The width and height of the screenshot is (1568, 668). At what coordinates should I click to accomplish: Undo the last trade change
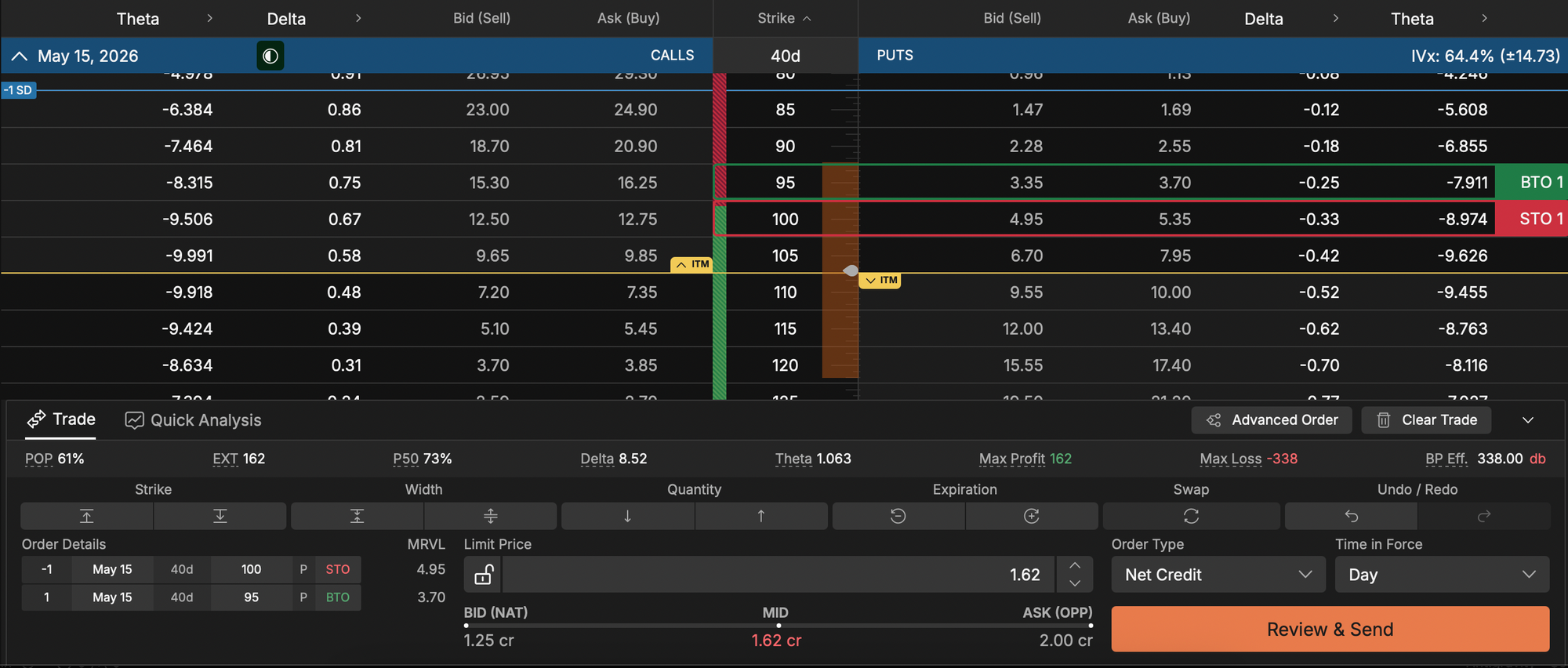click(1351, 516)
